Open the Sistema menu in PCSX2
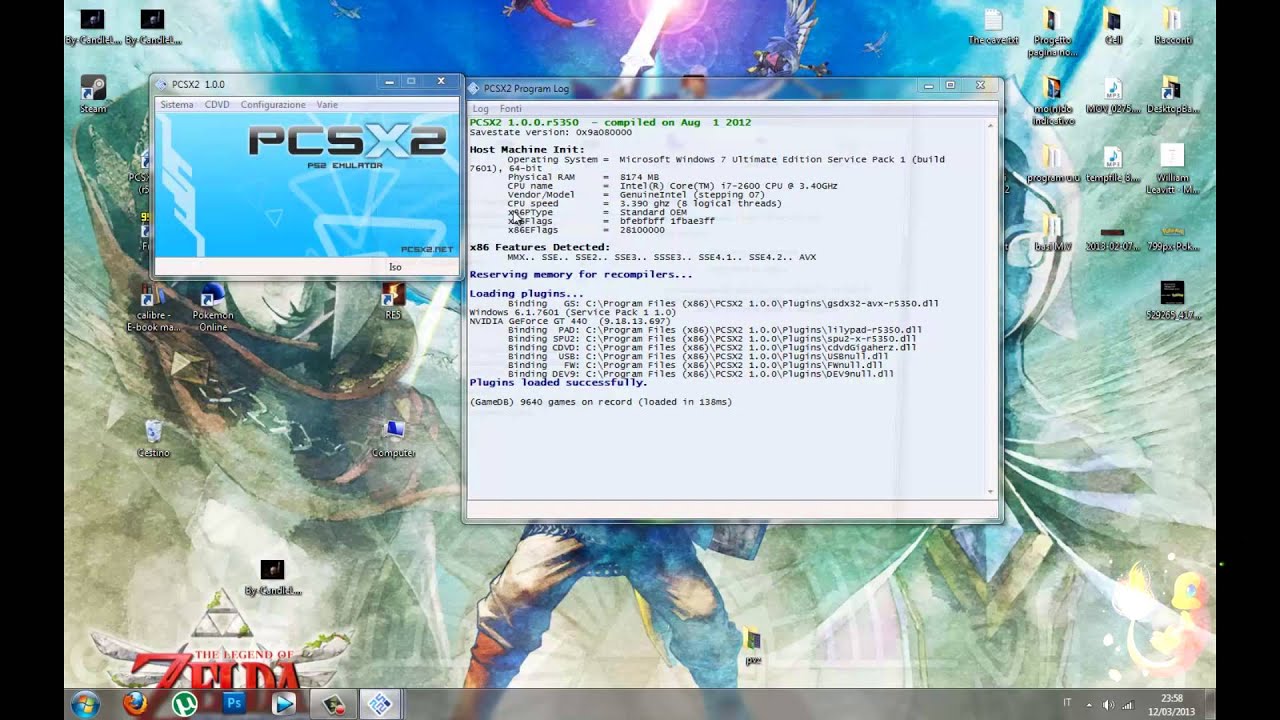 [x=177, y=105]
